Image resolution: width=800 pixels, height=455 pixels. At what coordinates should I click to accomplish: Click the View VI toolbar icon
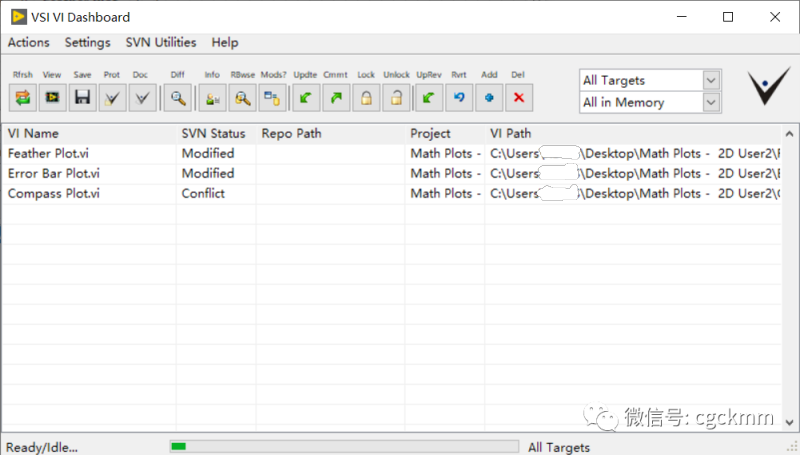click(x=52, y=97)
